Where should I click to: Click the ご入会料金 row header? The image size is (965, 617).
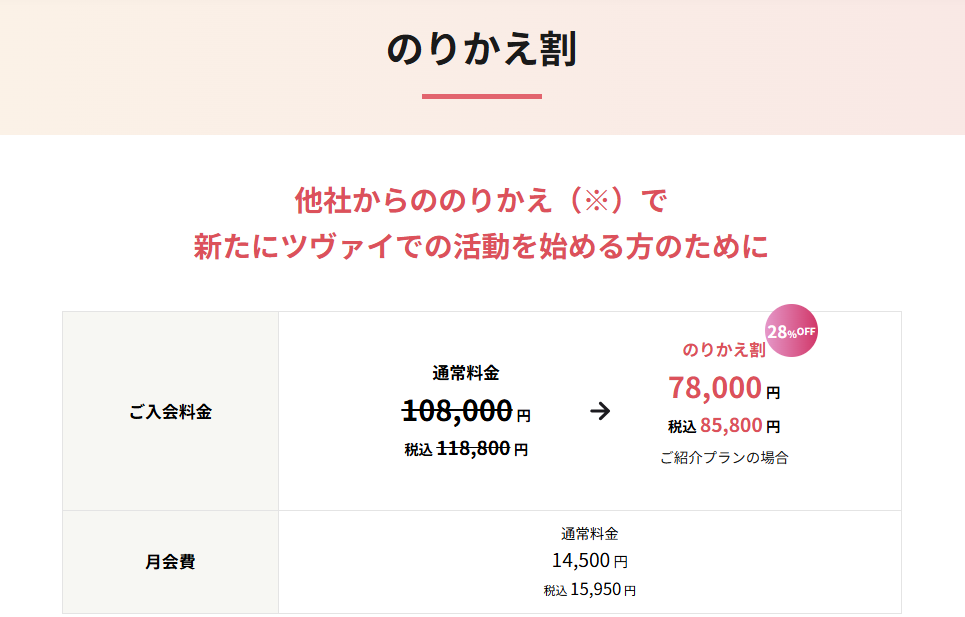pos(170,411)
